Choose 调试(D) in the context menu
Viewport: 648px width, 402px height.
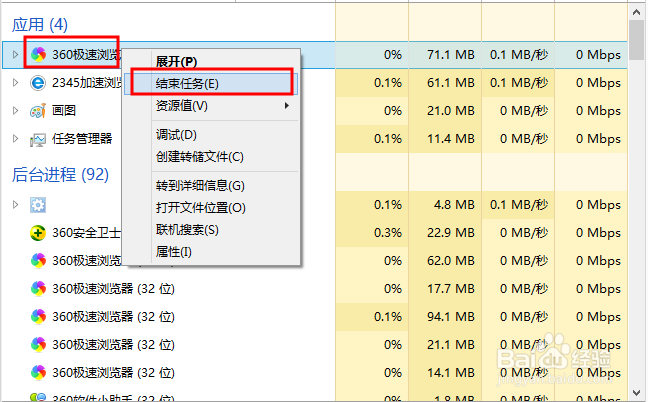[x=176, y=135]
